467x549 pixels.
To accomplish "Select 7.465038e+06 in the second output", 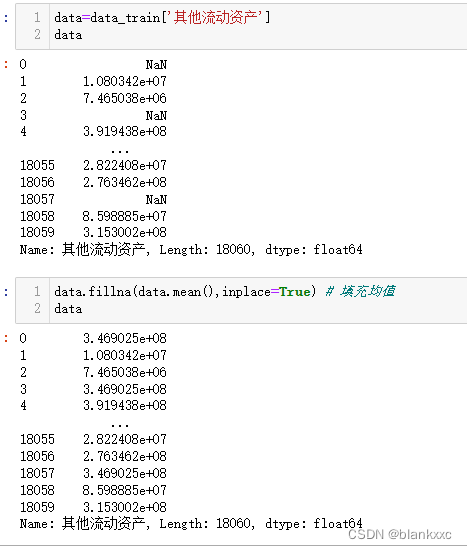I will [x=125, y=372].
